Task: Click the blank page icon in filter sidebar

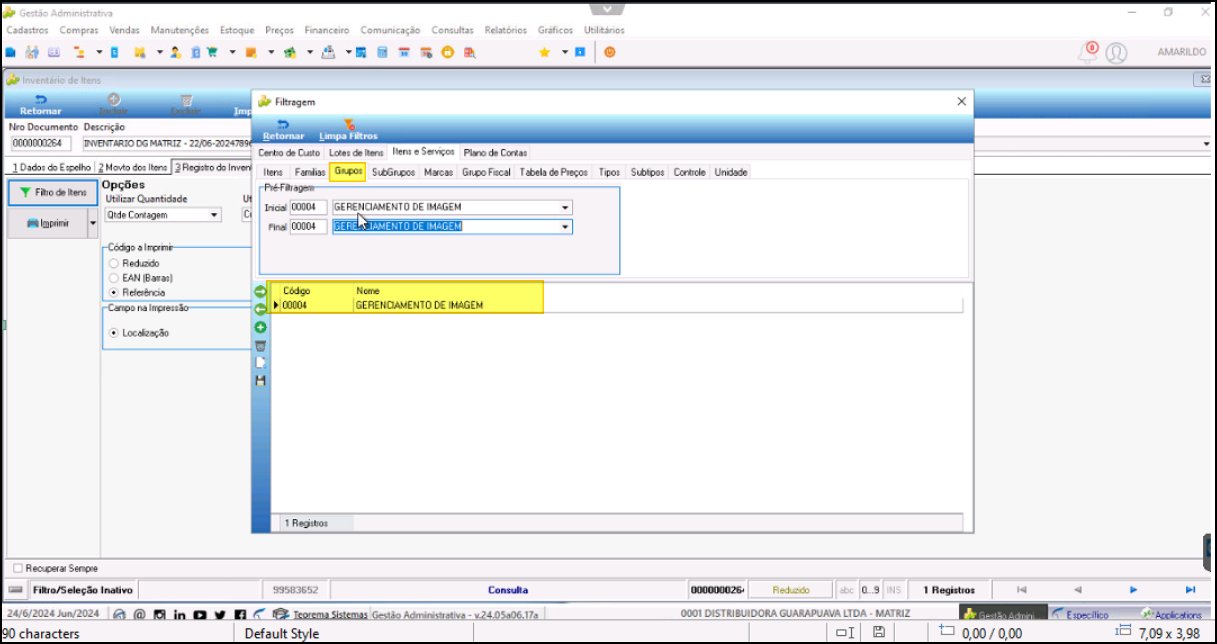Action: pyautogui.click(x=261, y=363)
